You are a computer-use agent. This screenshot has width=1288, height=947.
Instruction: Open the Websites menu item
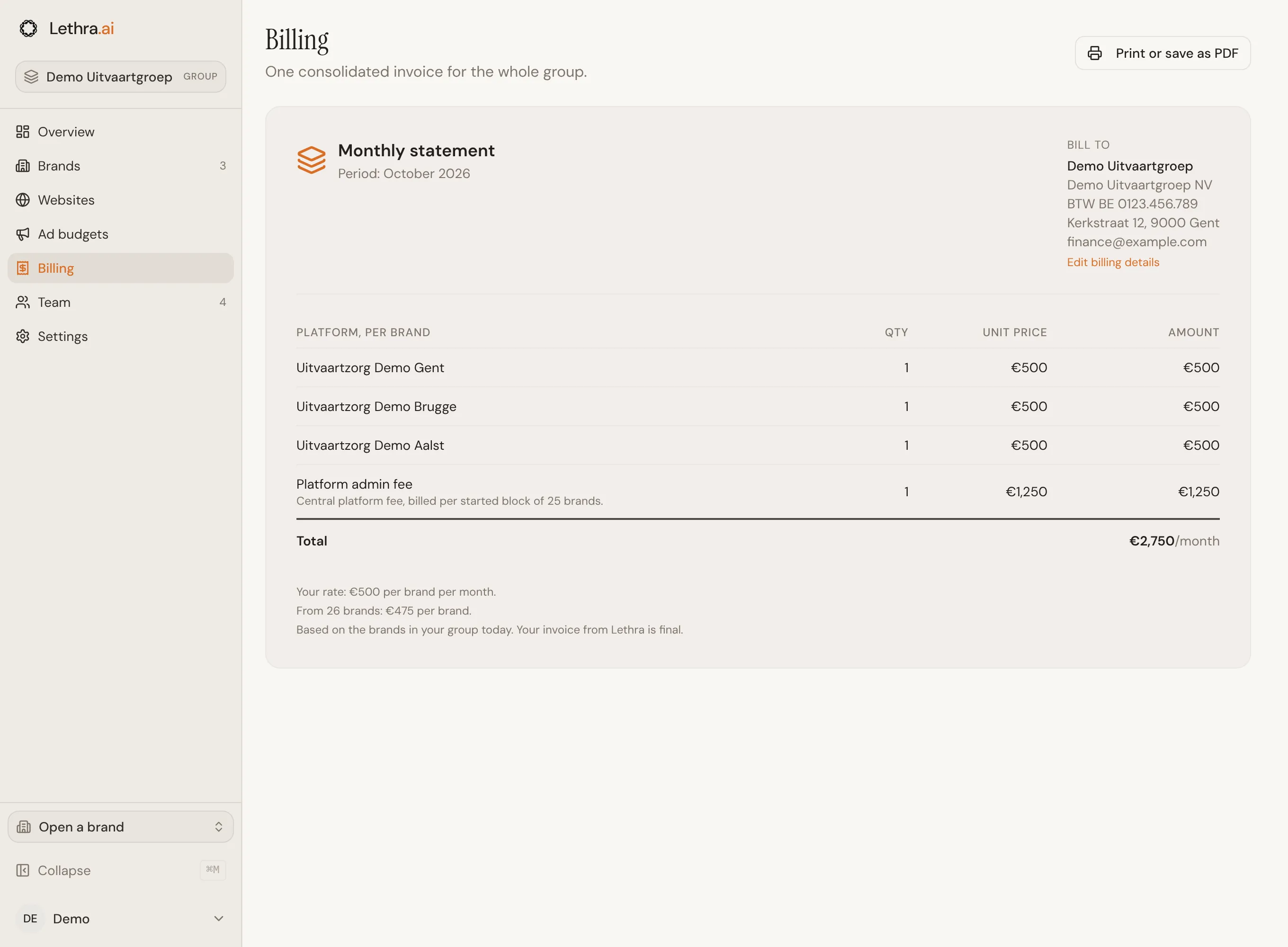point(120,200)
